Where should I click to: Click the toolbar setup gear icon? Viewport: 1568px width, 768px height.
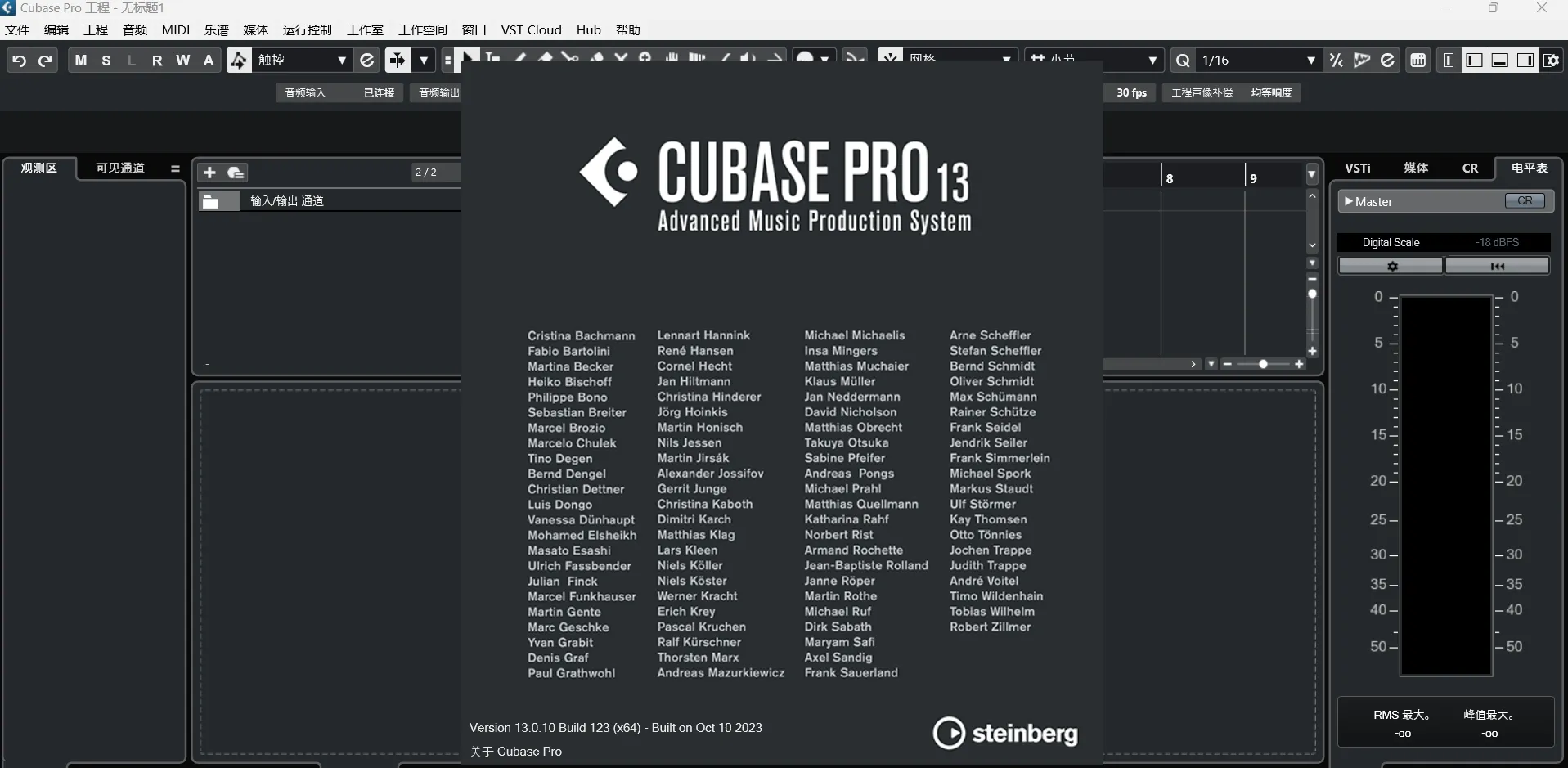pyautogui.click(x=1552, y=60)
